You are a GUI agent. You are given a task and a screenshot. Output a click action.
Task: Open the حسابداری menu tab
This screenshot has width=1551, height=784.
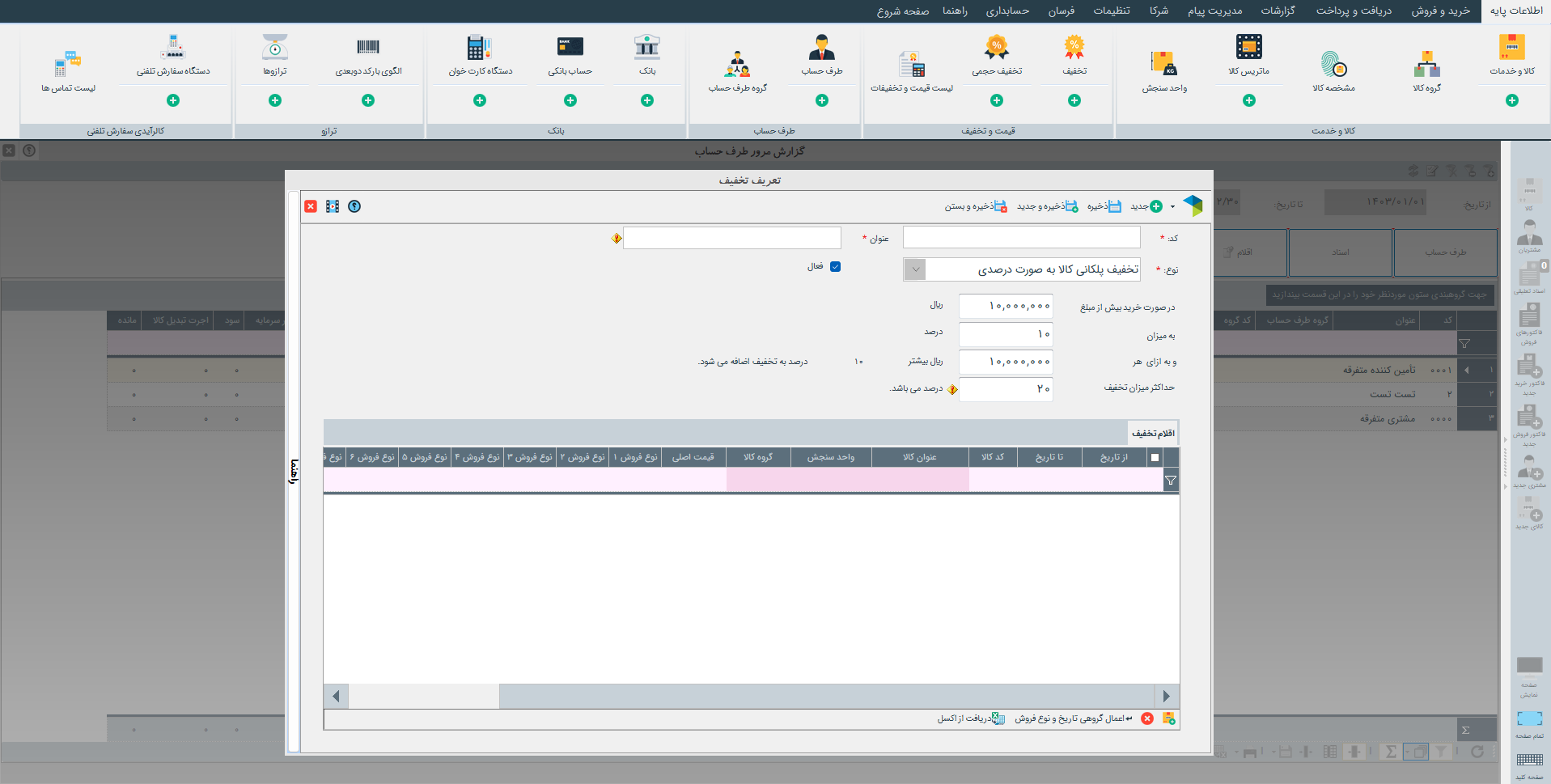tap(1007, 11)
